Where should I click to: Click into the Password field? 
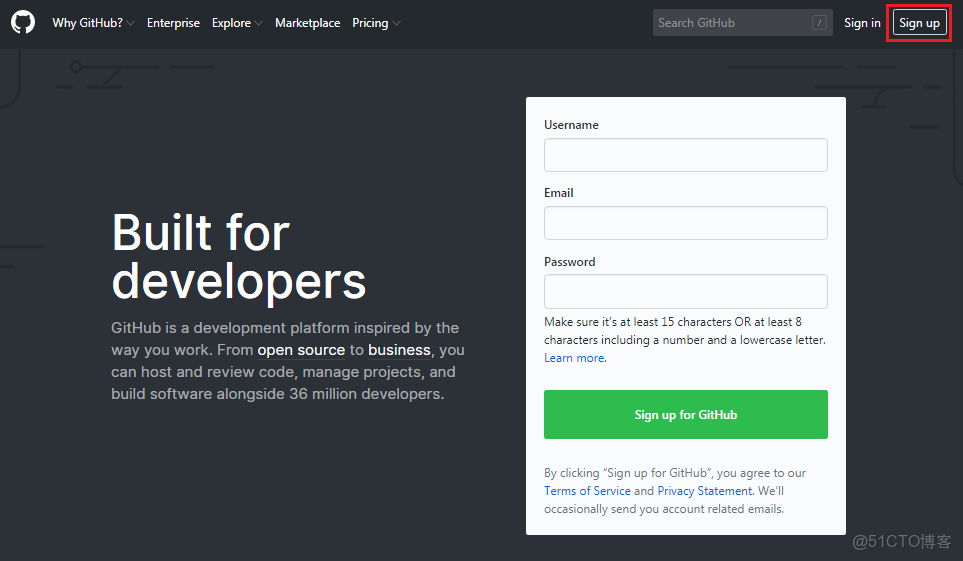coord(685,291)
